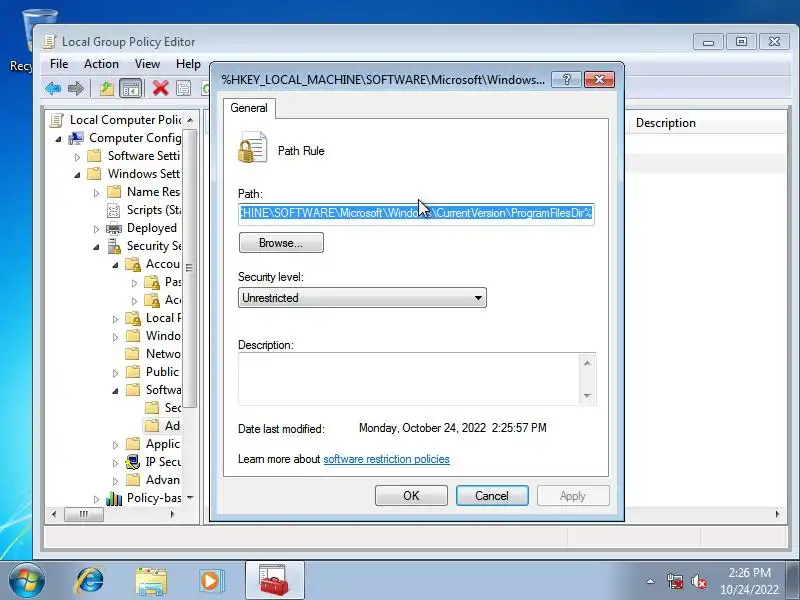Open Start menu orb
Viewport: 800px width, 600px height.
pos(27,581)
